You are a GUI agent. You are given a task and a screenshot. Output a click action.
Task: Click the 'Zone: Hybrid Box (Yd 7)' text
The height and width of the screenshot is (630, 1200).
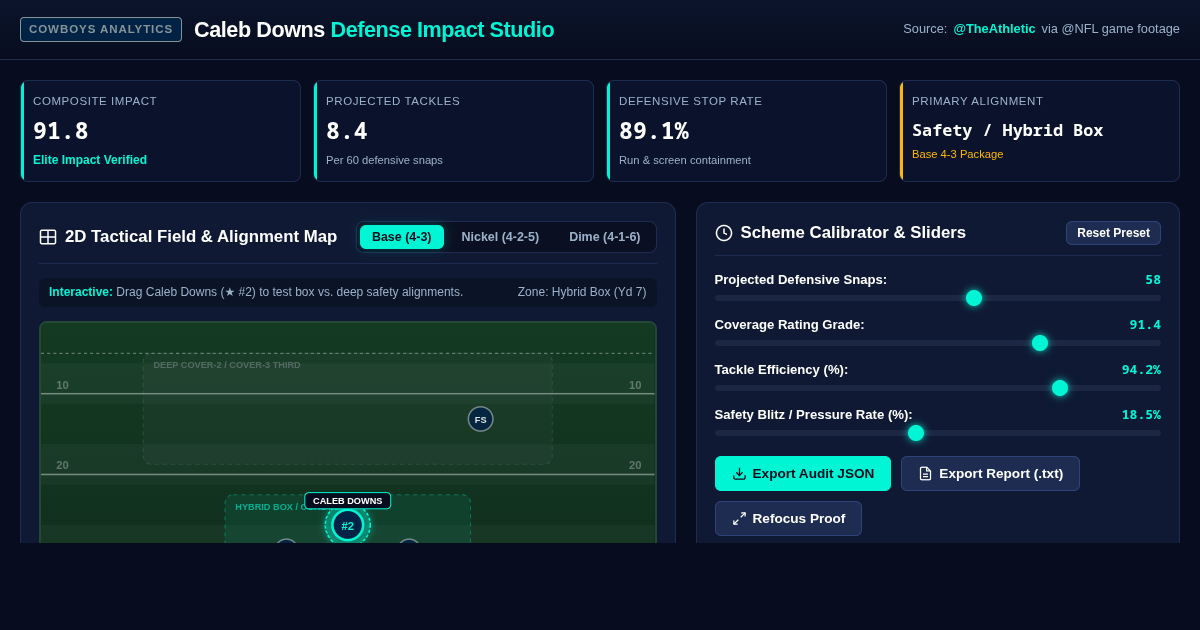click(x=582, y=292)
